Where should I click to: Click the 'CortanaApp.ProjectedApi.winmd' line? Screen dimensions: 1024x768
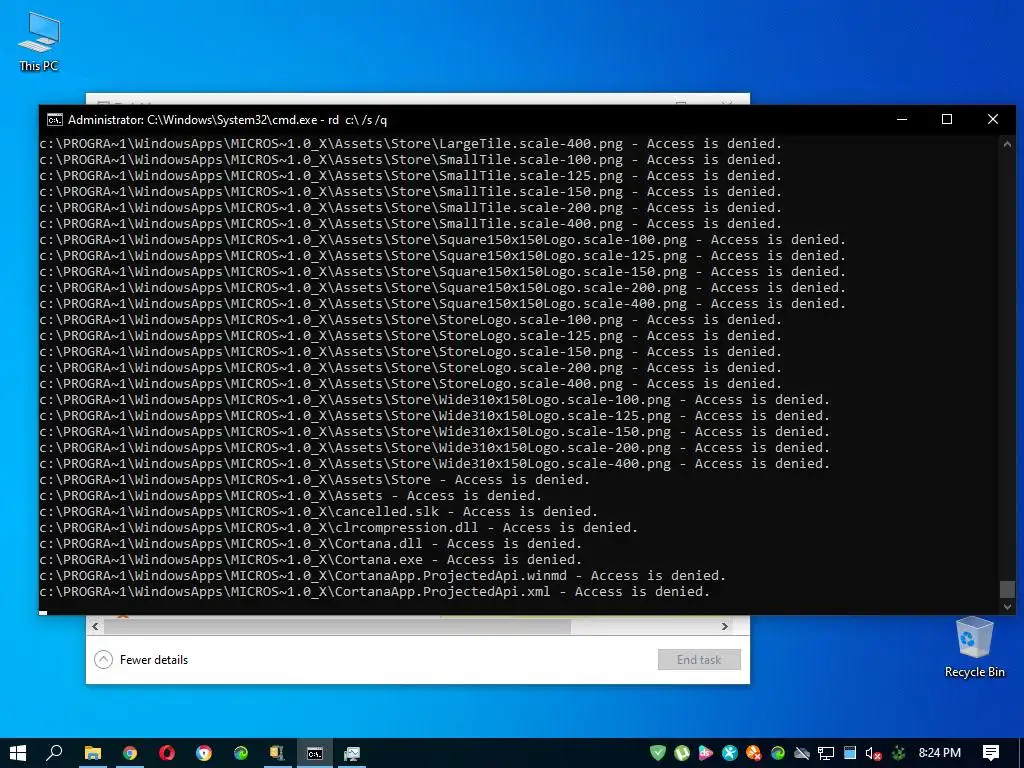tap(383, 575)
